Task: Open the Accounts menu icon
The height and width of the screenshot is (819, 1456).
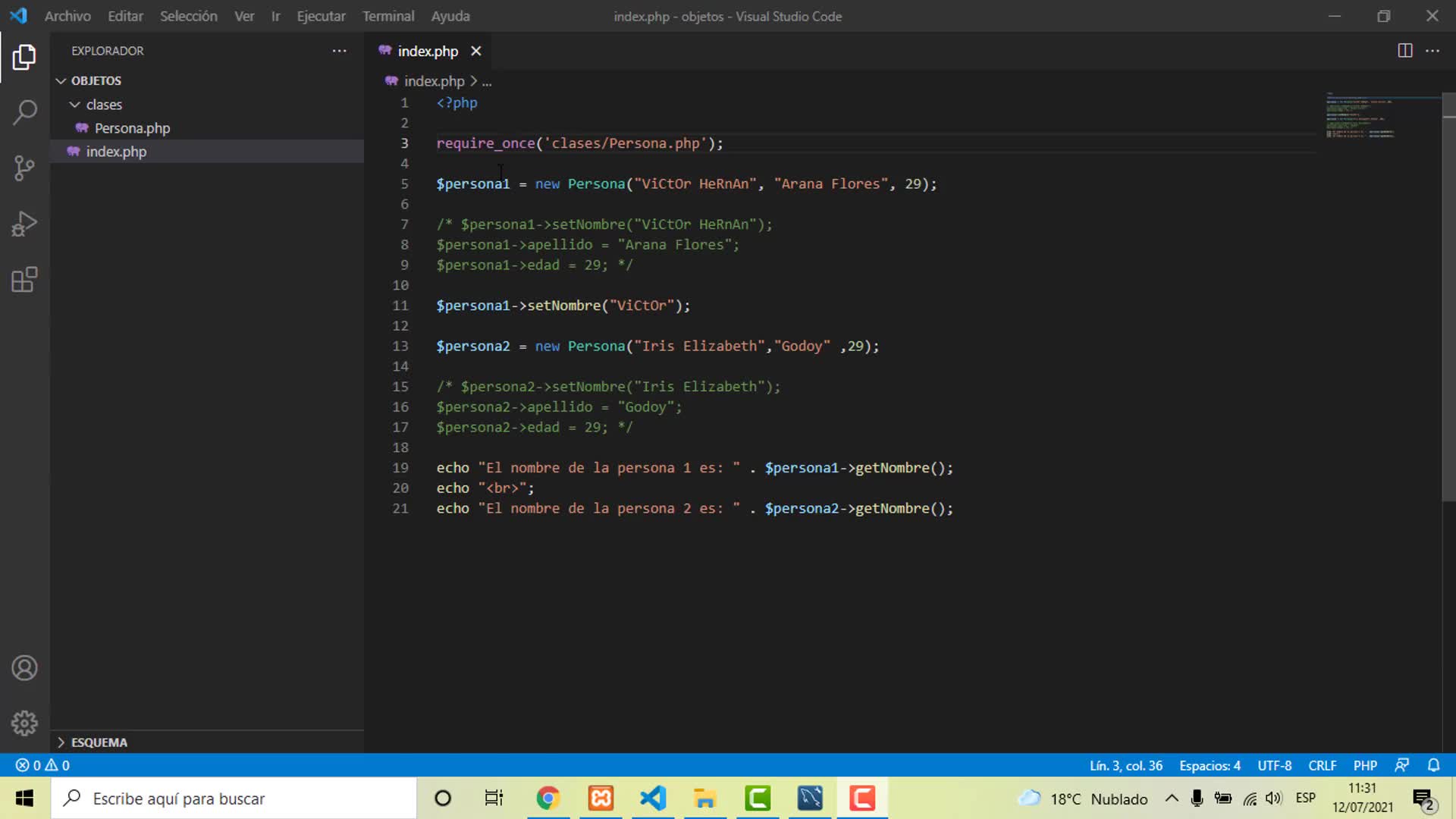Action: [24, 668]
